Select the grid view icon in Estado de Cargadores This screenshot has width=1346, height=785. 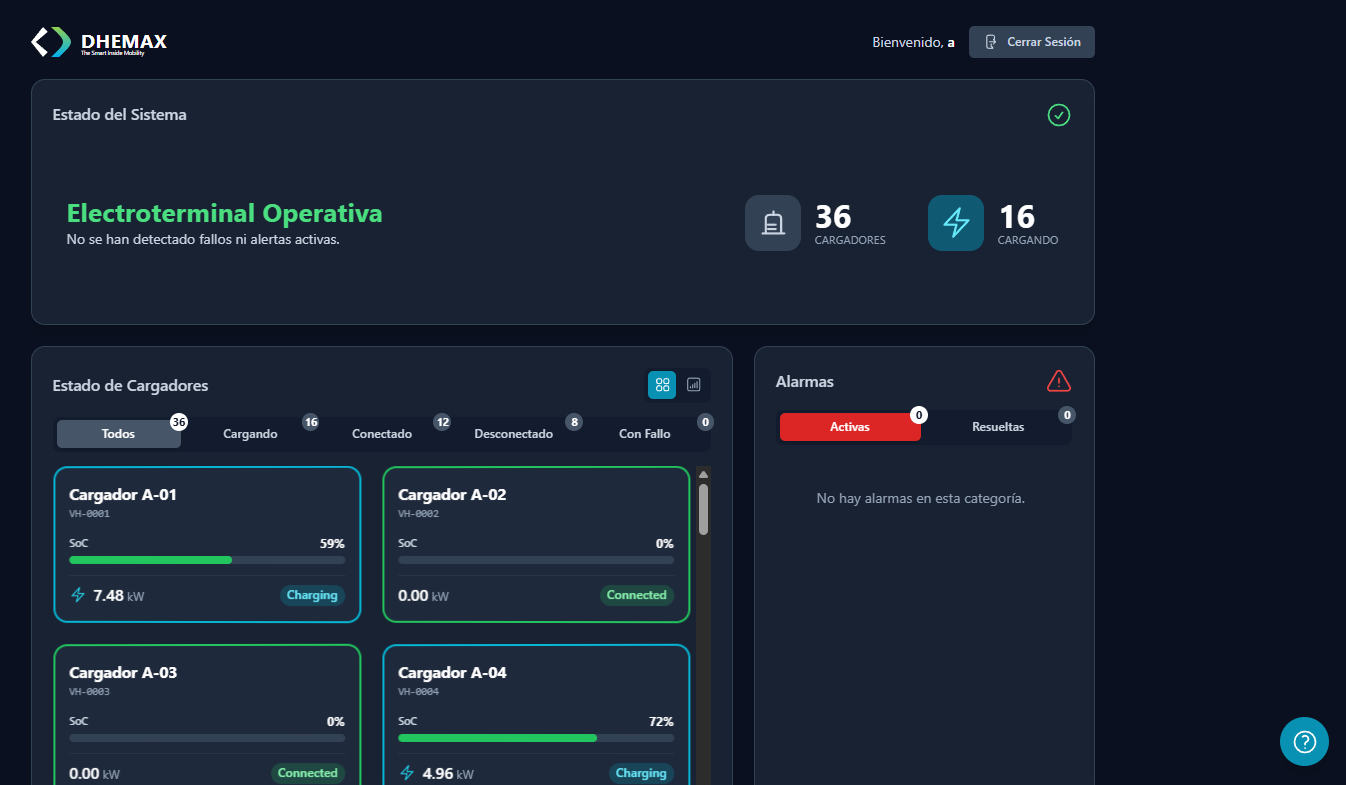tap(661, 385)
